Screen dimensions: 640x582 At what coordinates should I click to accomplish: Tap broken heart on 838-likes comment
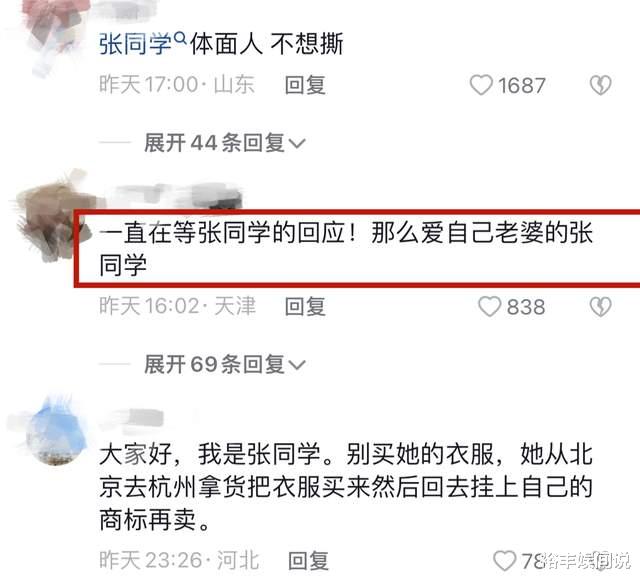[600, 307]
